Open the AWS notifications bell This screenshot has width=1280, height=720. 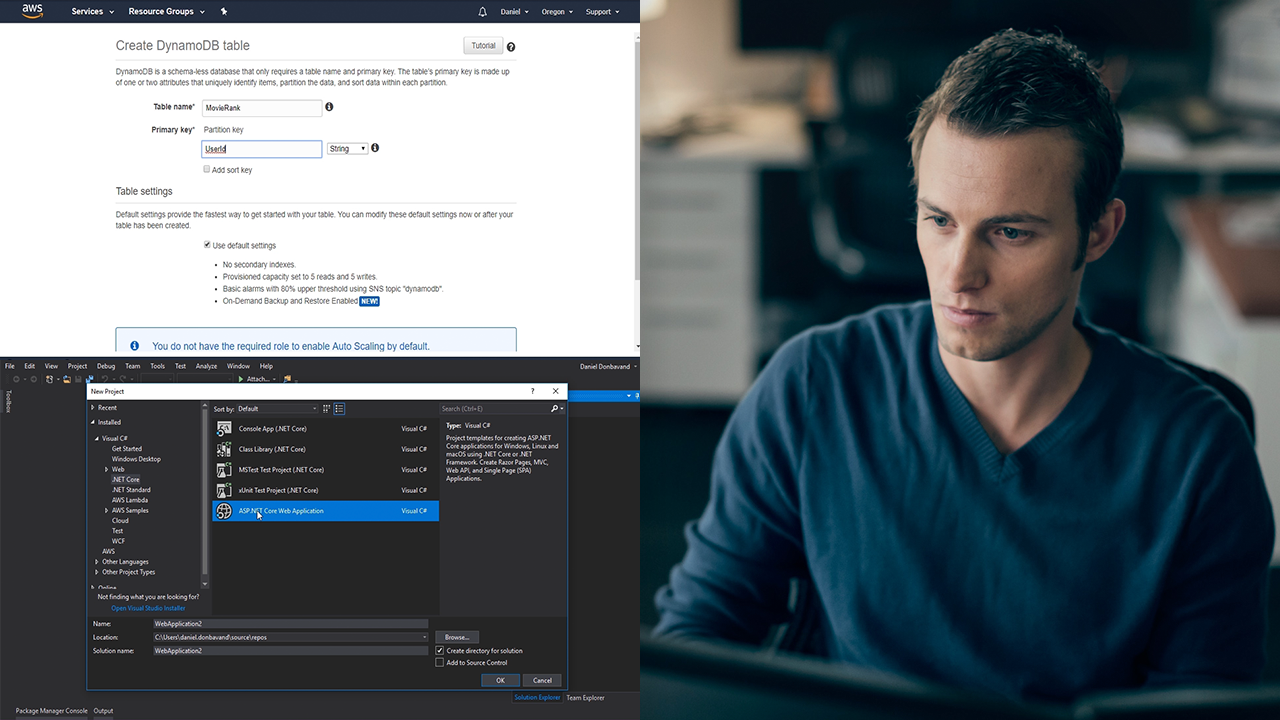click(483, 12)
